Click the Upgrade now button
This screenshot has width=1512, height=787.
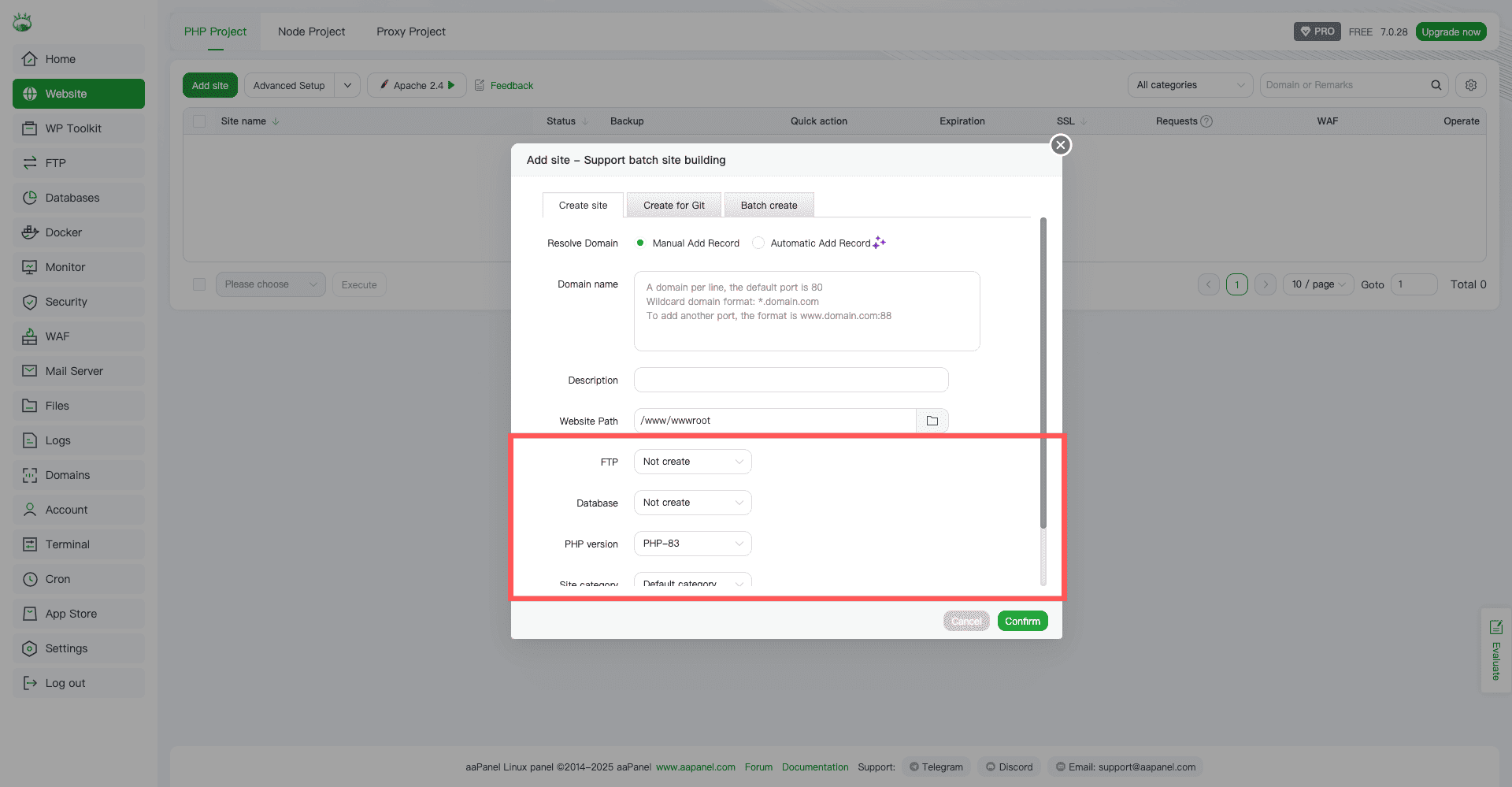[x=1451, y=32]
